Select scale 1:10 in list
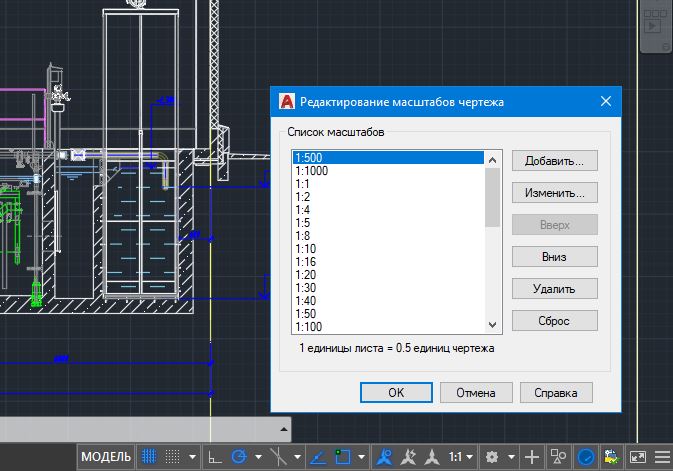The width and height of the screenshot is (673, 471). (388, 249)
